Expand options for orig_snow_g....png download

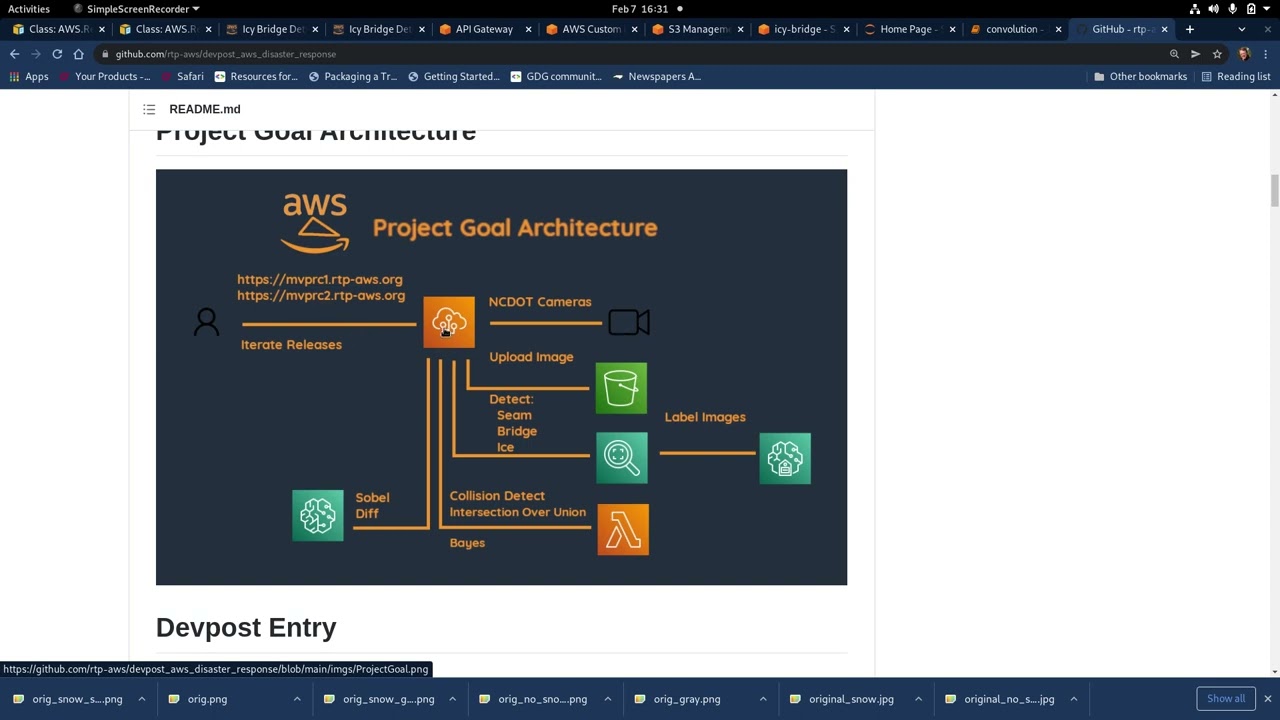coord(452,699)
